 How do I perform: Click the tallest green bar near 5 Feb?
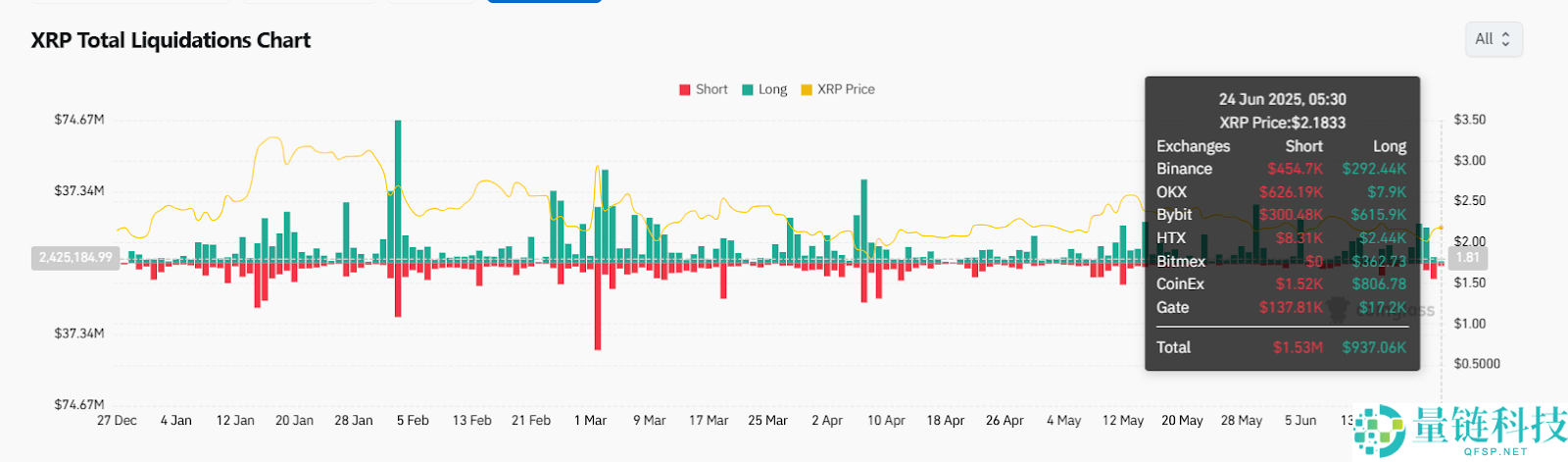click(398, 186)
